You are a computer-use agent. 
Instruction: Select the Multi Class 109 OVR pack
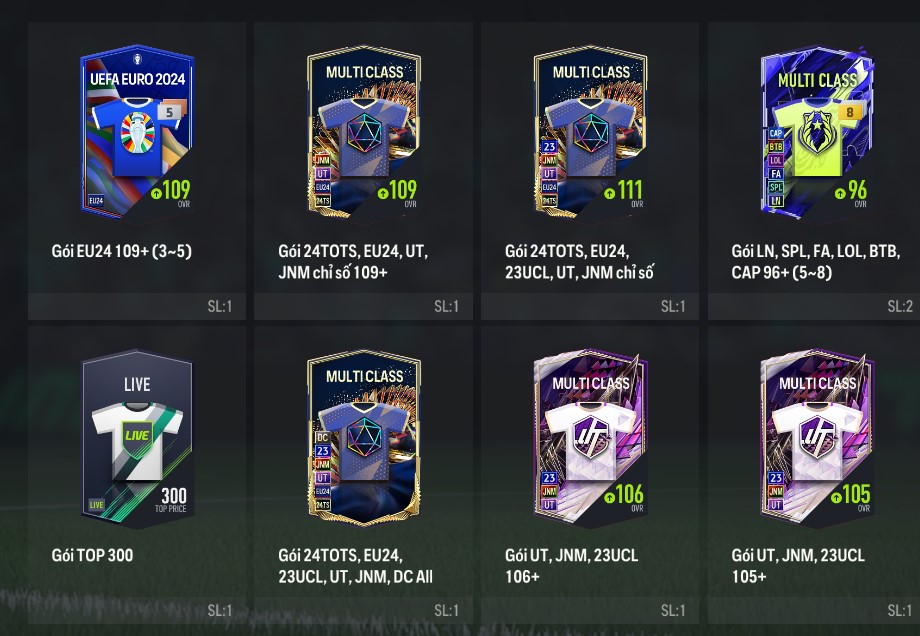coord(364,131)
